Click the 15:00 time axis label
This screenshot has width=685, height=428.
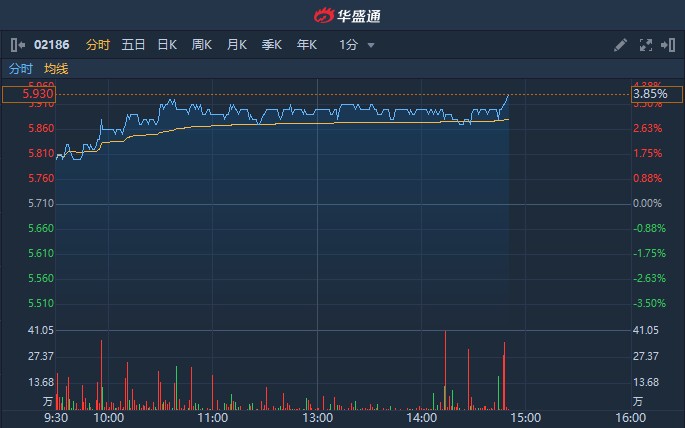pos(526,418)
